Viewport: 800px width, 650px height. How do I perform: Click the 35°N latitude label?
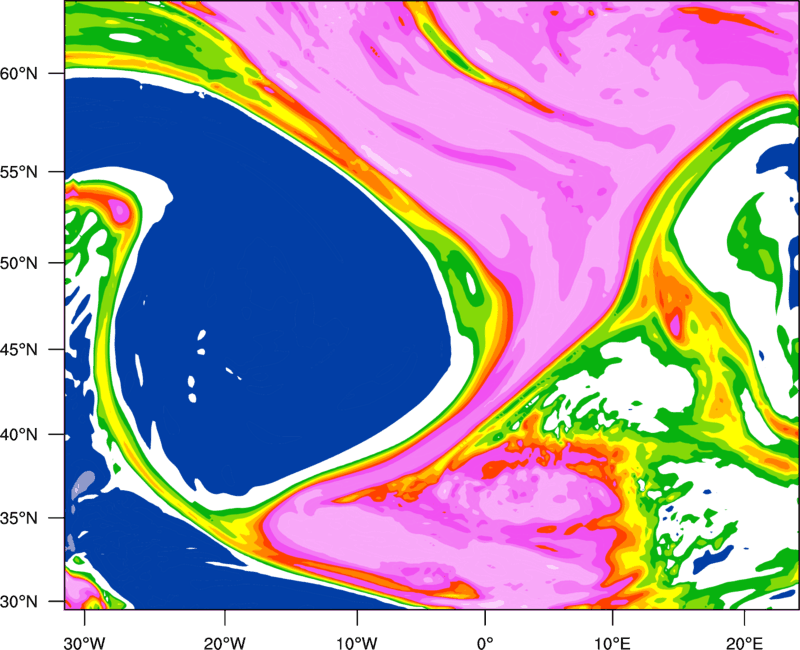(19, 518)
